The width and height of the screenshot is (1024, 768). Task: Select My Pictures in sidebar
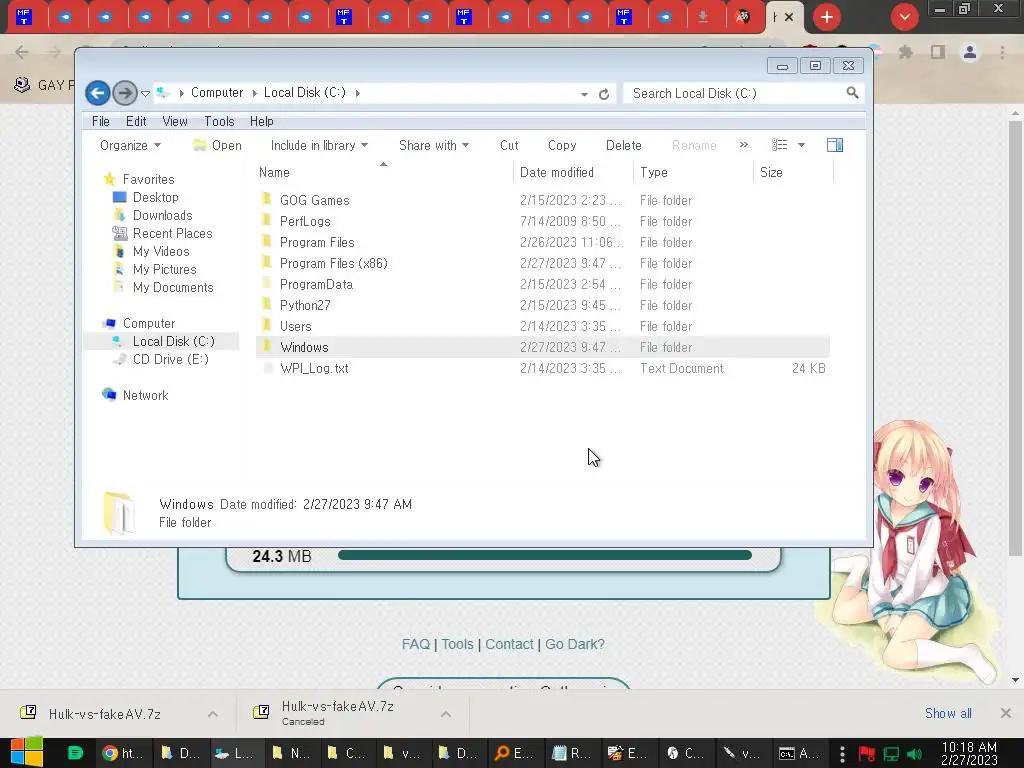tap(164, 269)
